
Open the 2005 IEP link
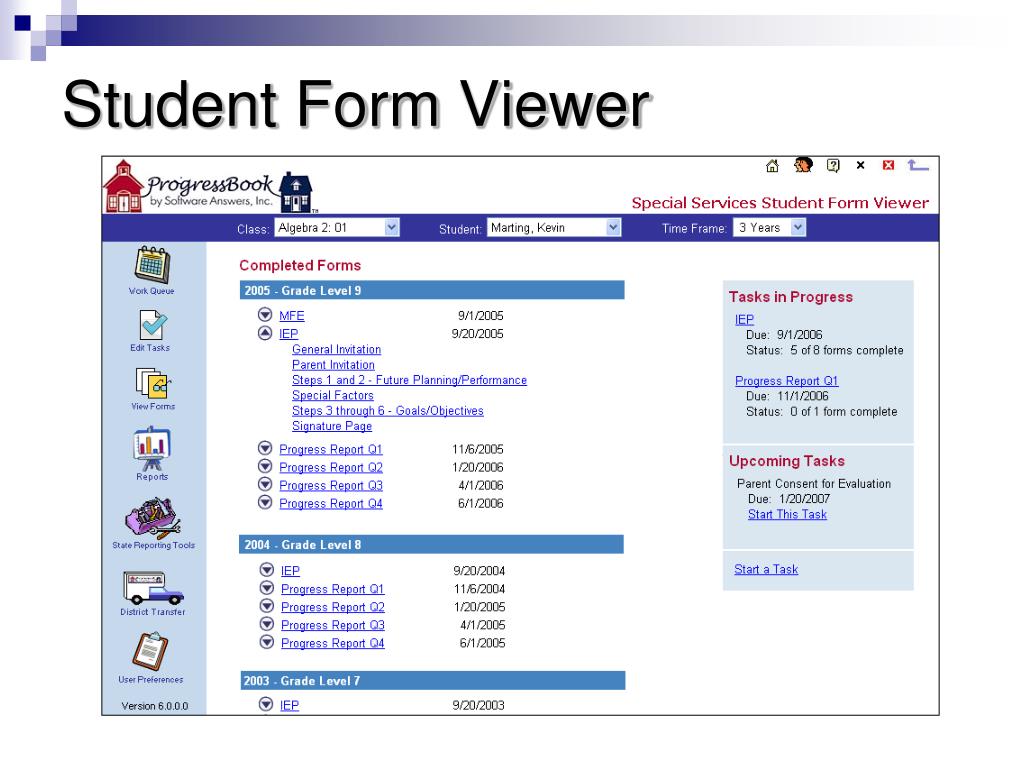point(288,334)
